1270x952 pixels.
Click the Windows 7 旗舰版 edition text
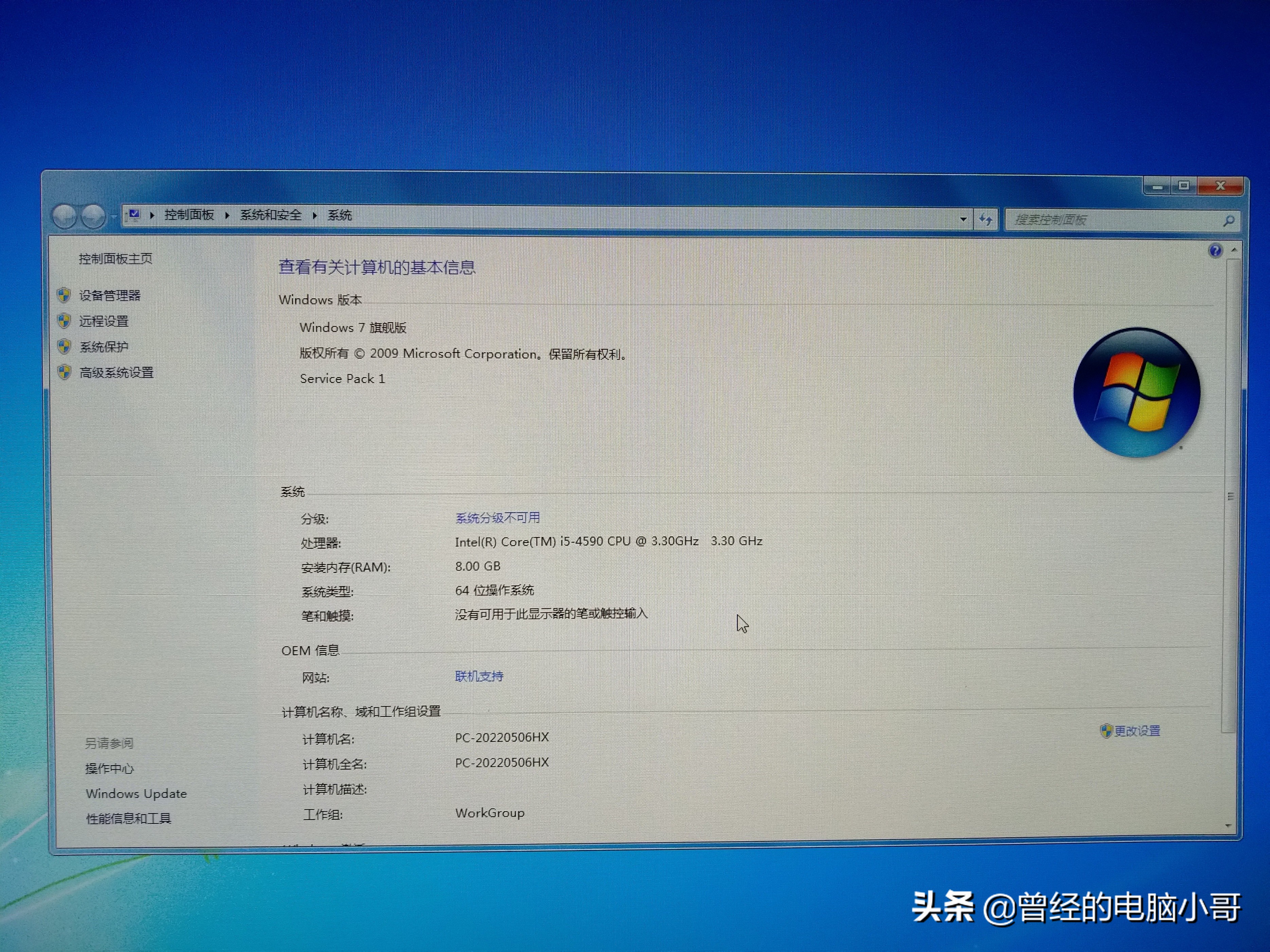tap(353, 328)
